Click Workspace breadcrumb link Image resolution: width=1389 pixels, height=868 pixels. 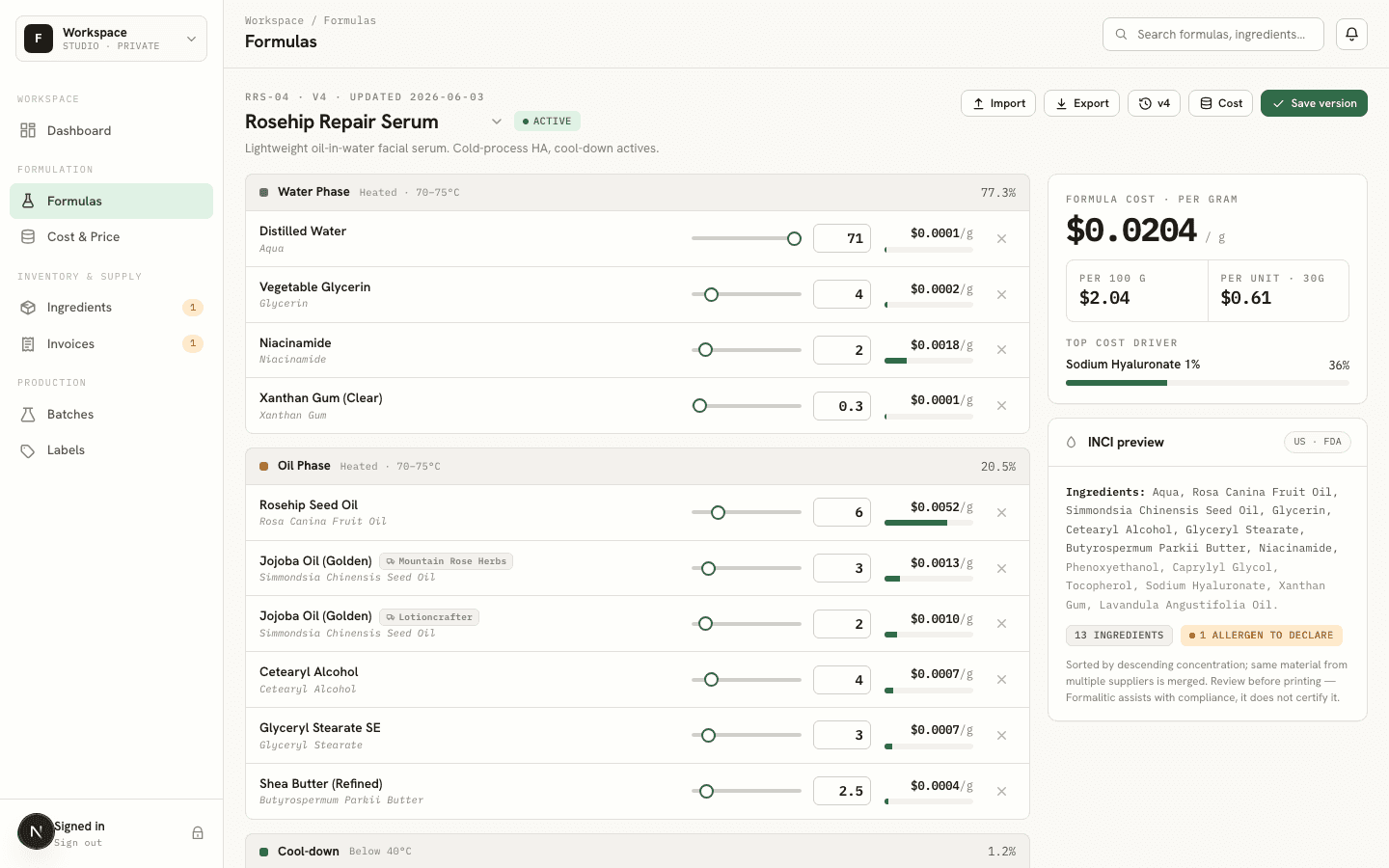pos(274,20)
